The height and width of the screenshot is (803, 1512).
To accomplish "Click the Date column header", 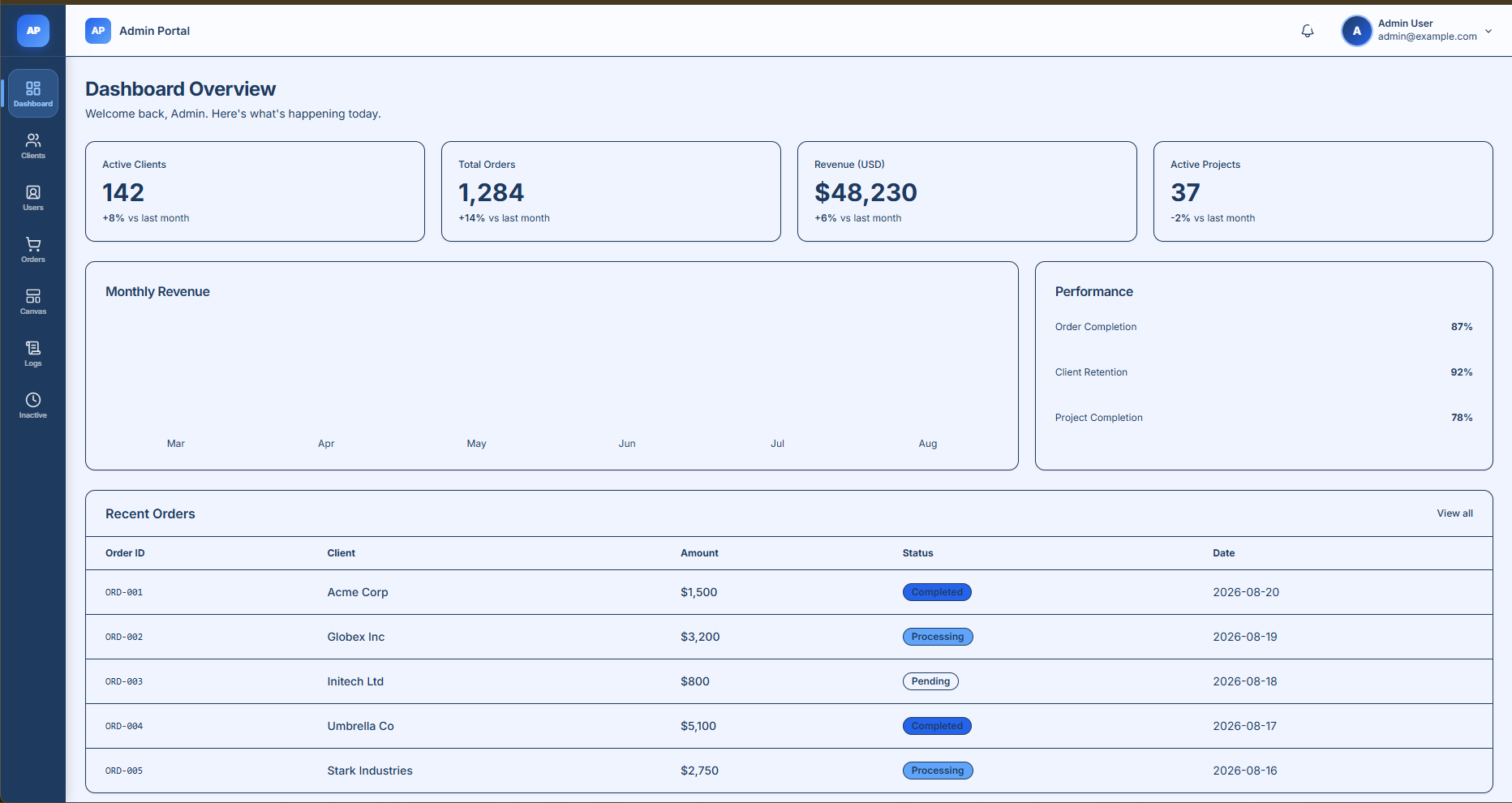I will coord(1223,553).
